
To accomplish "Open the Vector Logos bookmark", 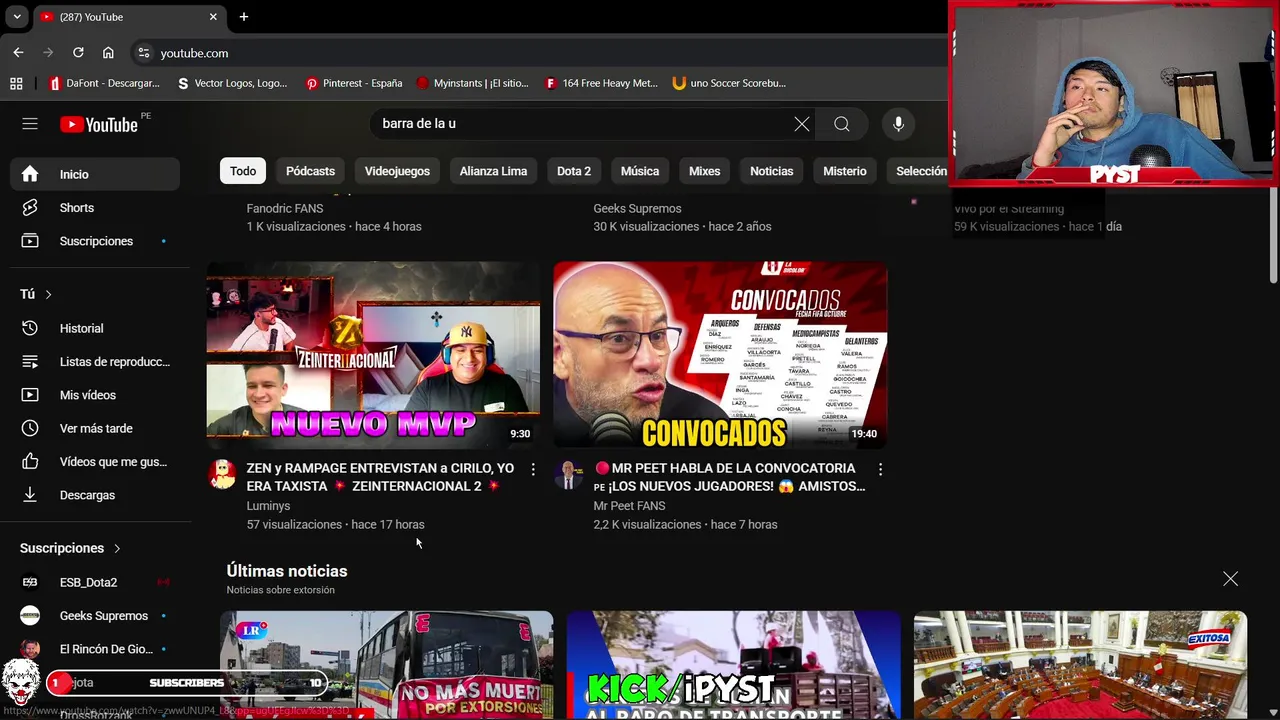I will [x=232, y=83].
